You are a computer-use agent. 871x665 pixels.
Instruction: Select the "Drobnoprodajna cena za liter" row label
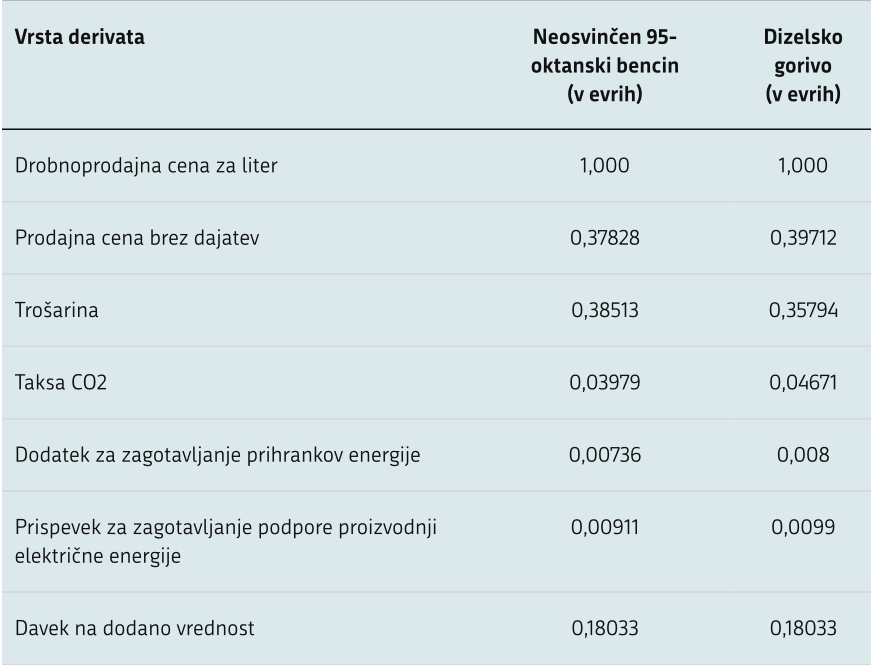click(x=145, y=165)
